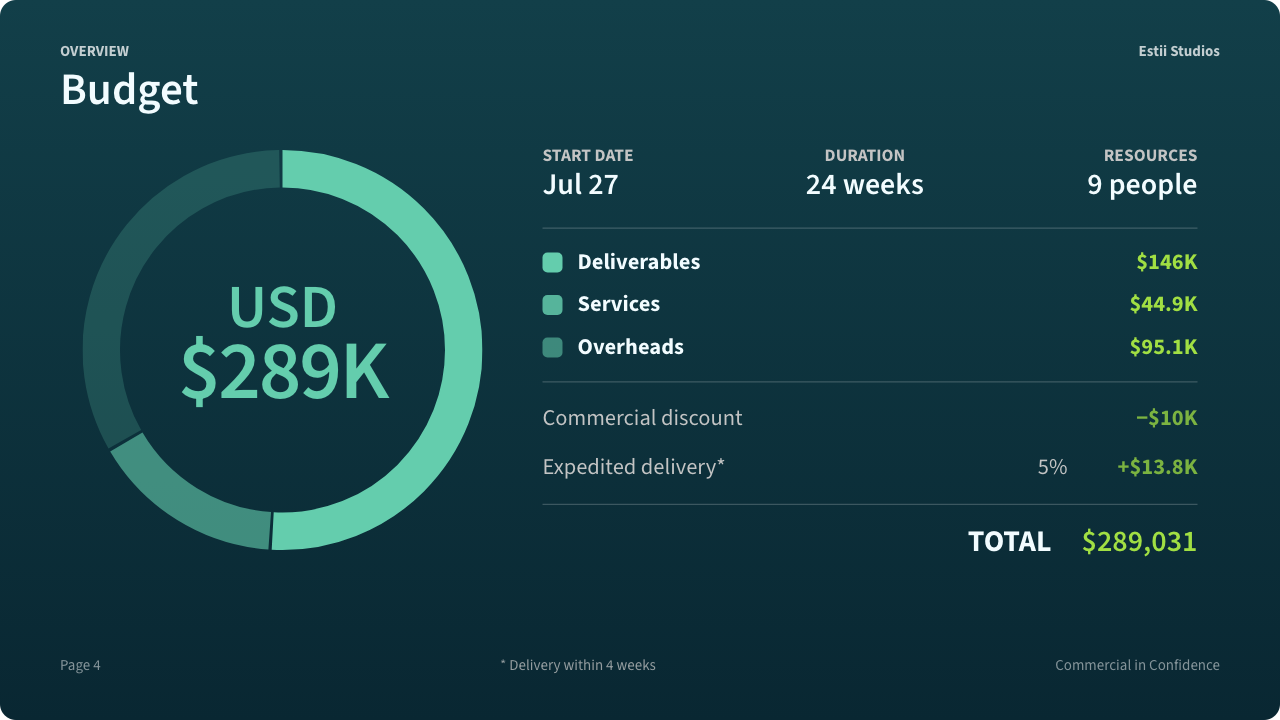This screenshot has height=720, width=1280.
Task: Click the 9 people resources value
Action: 1142,185
